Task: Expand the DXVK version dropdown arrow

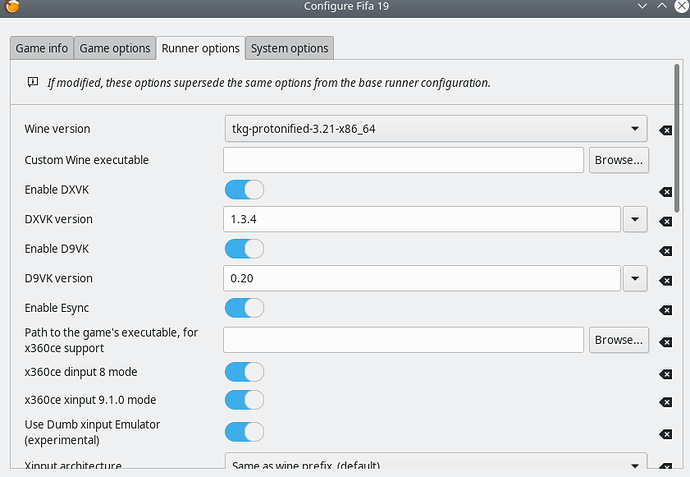Action: pyautogui.click(x=635, y=219)
